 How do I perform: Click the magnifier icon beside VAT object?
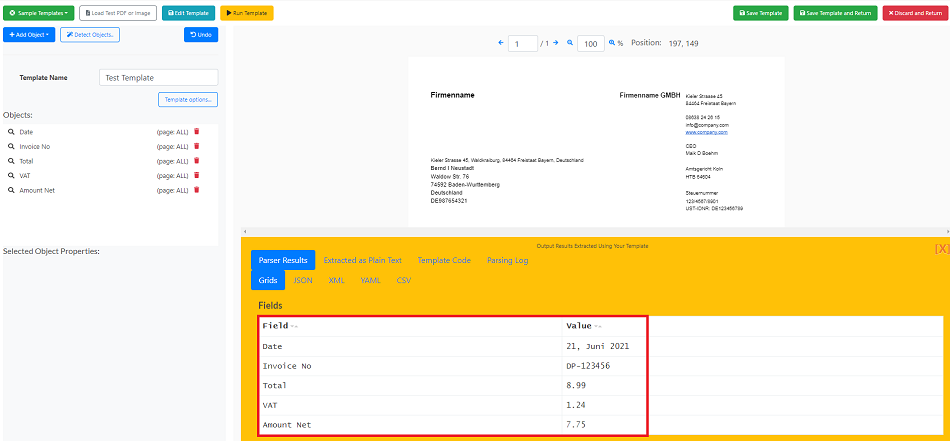[x=11, y=175]
